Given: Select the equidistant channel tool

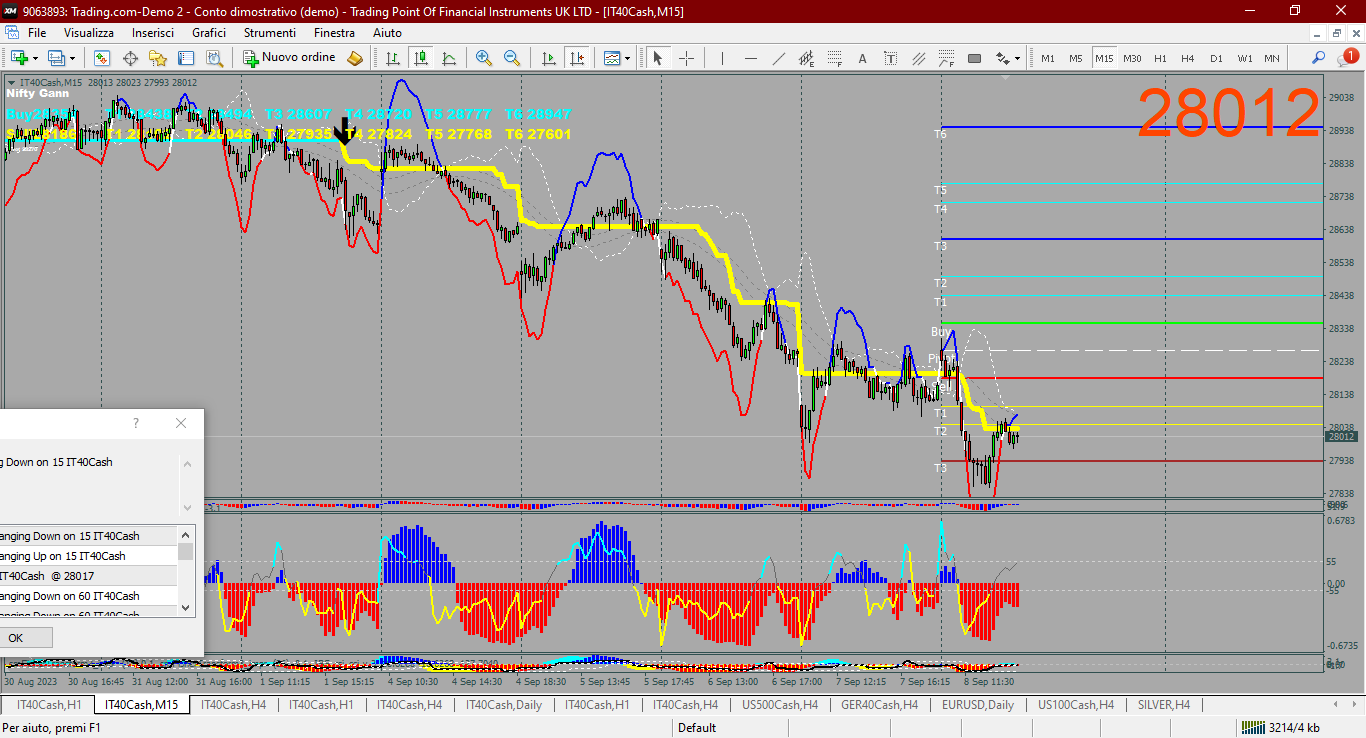Looking at the screenshot, I should pos(807,58).
